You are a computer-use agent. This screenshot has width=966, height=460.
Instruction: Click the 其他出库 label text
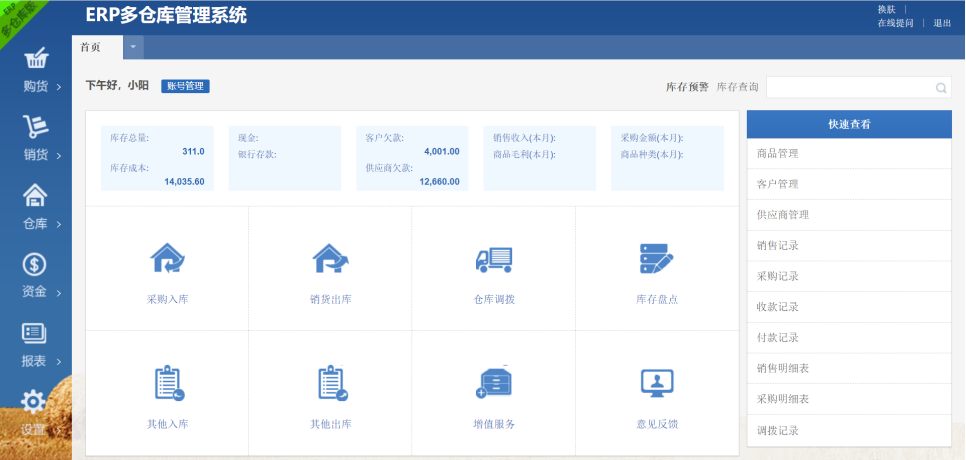(x=331, y=424)
